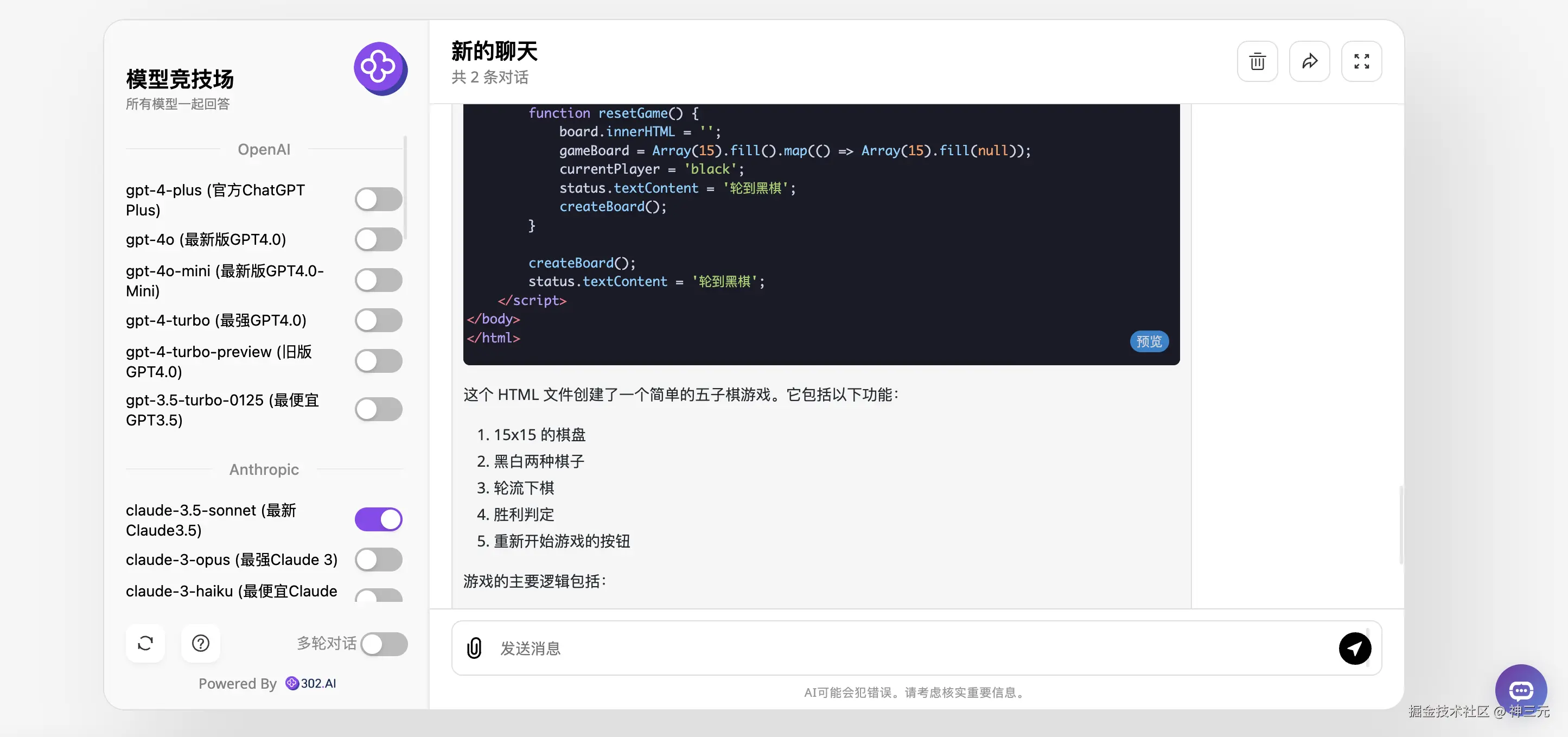Image resolution: width=1568 pixels, height=737 pixels.
Task: Click the purple clover logo icon
Action: click(380, 68)
